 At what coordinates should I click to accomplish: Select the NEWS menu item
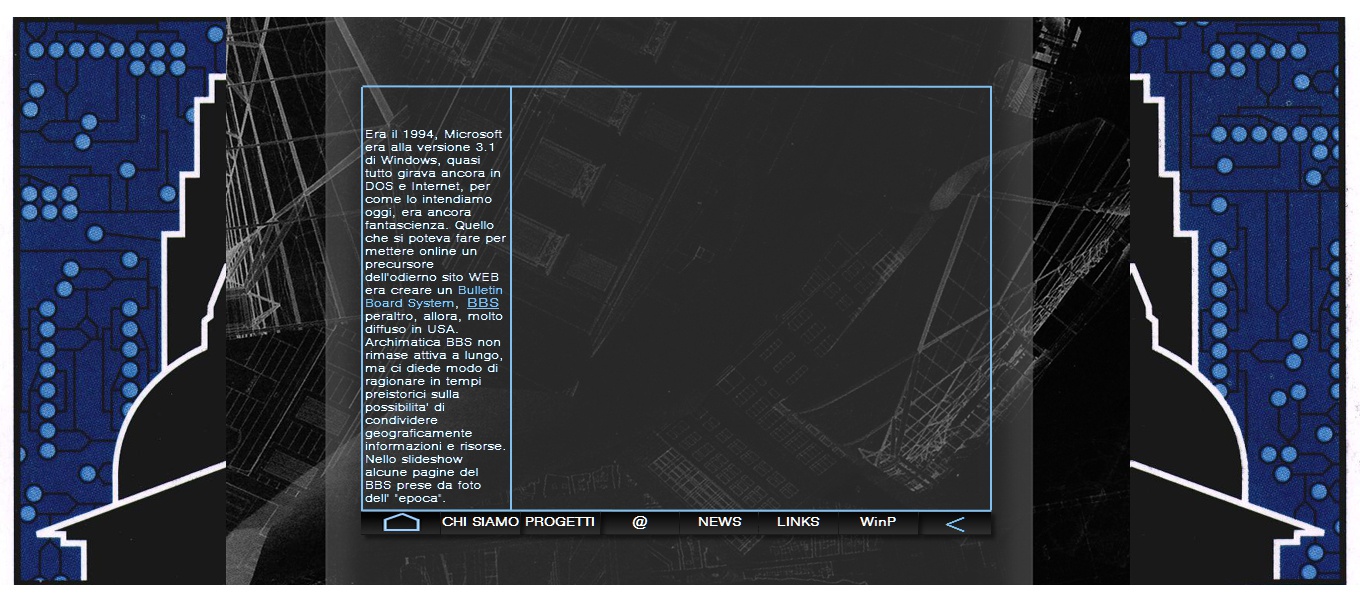720,522
